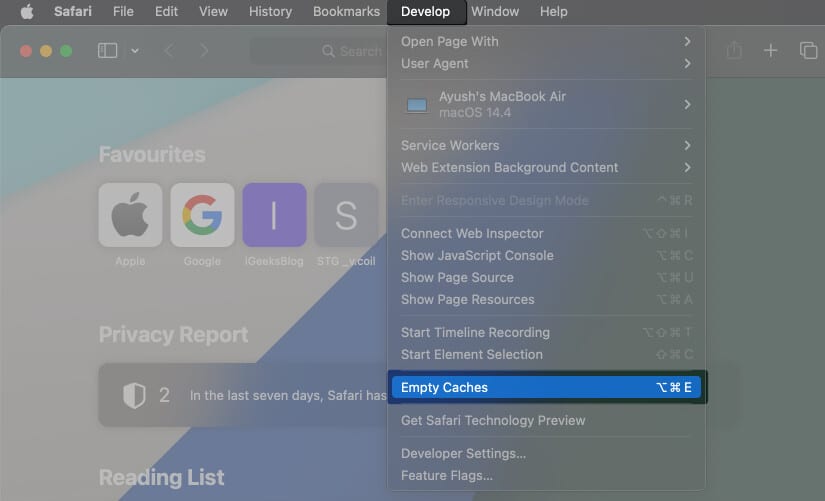Select Empty Caches menu item
825x501 pixels.
pyautogui.click(x=546, y=387)
